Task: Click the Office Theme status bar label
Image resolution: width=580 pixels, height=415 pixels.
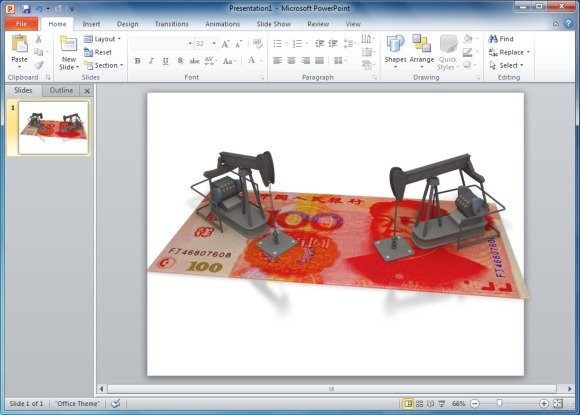Action: 77,404
